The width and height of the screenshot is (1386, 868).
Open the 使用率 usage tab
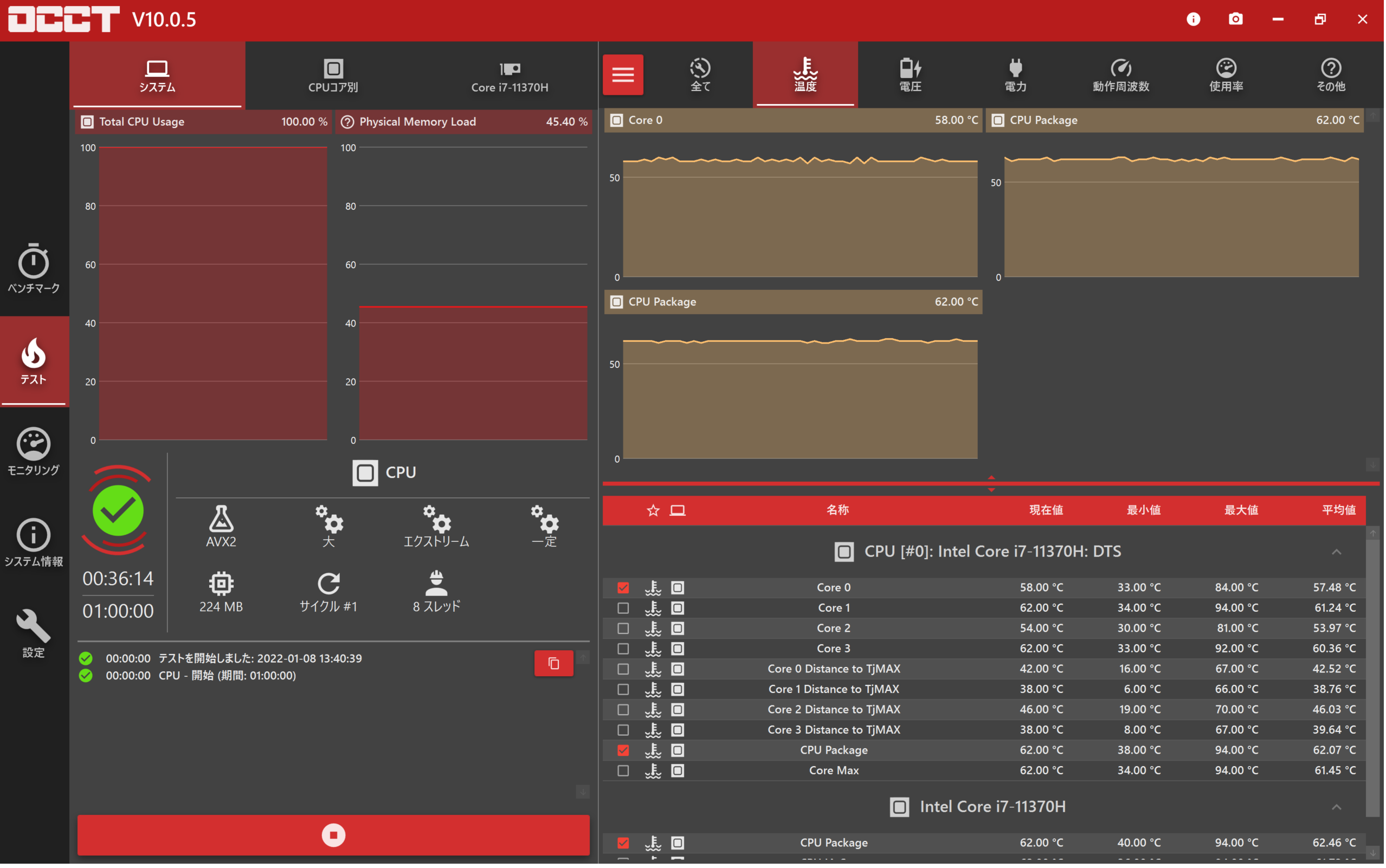point(1227,75)
